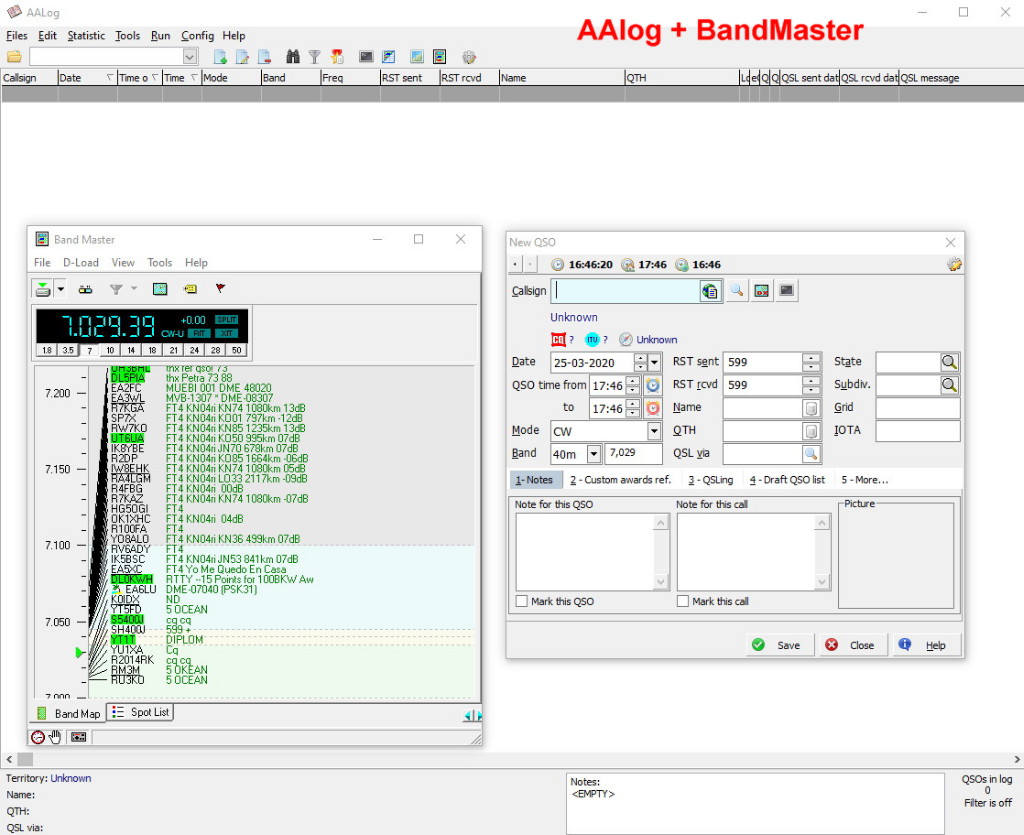
Task: Click into the Callsign input field
Action: [x=625, y=291]
